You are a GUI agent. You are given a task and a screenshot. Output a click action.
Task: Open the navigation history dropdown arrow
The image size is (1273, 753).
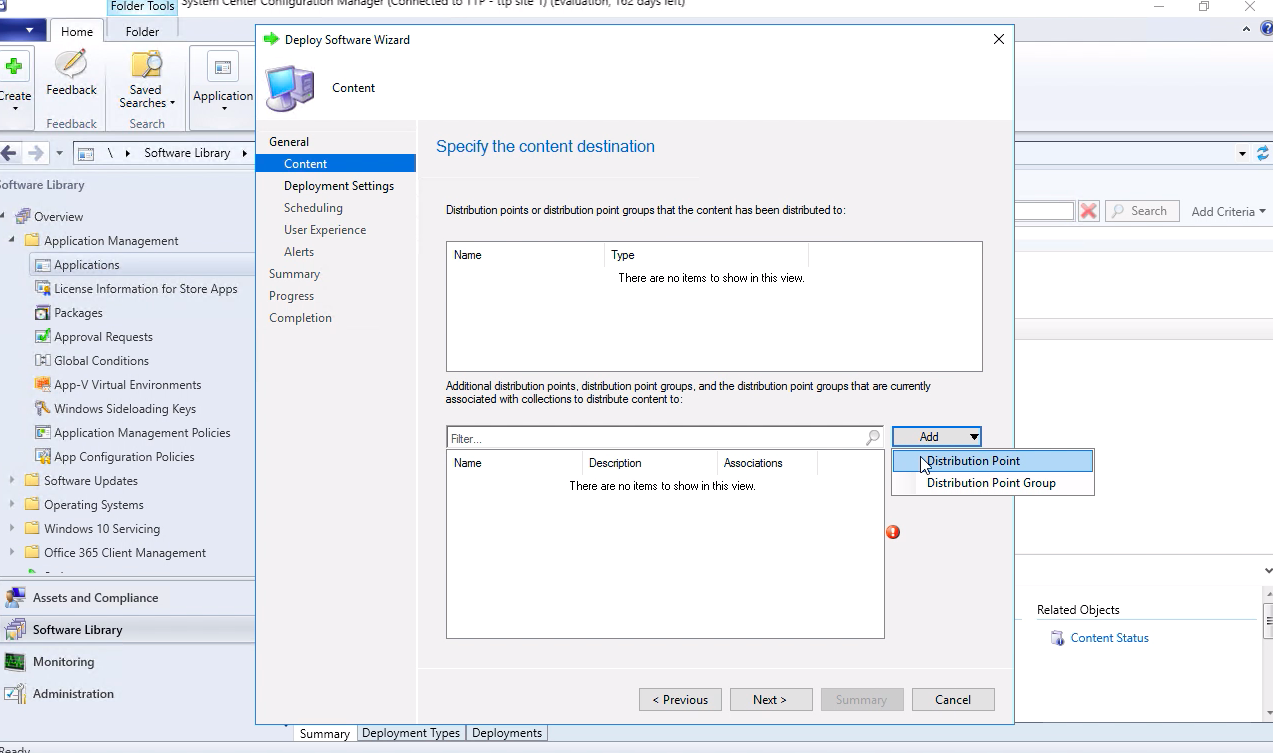click(x=59, y=154)
